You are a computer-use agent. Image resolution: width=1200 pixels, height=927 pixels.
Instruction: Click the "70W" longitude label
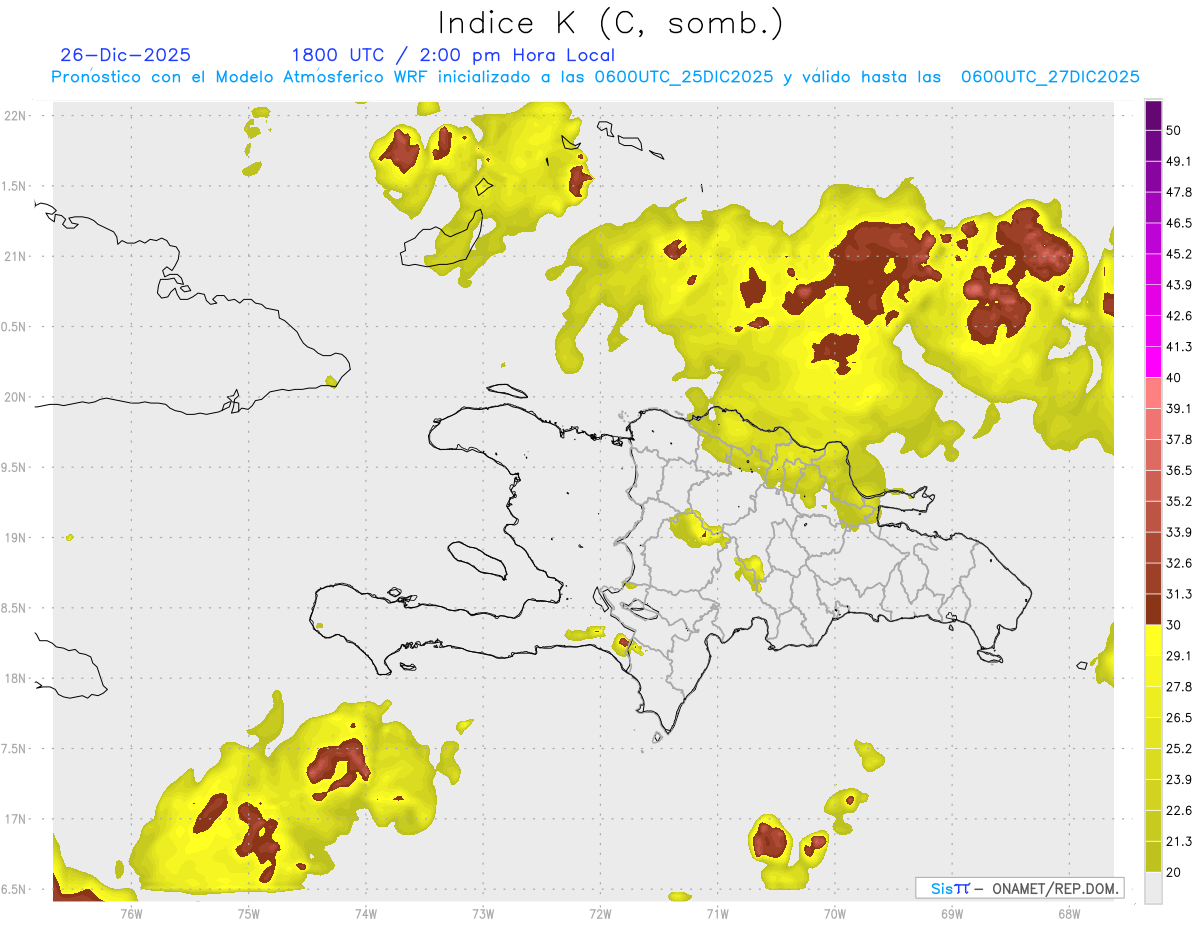(835, 913)
